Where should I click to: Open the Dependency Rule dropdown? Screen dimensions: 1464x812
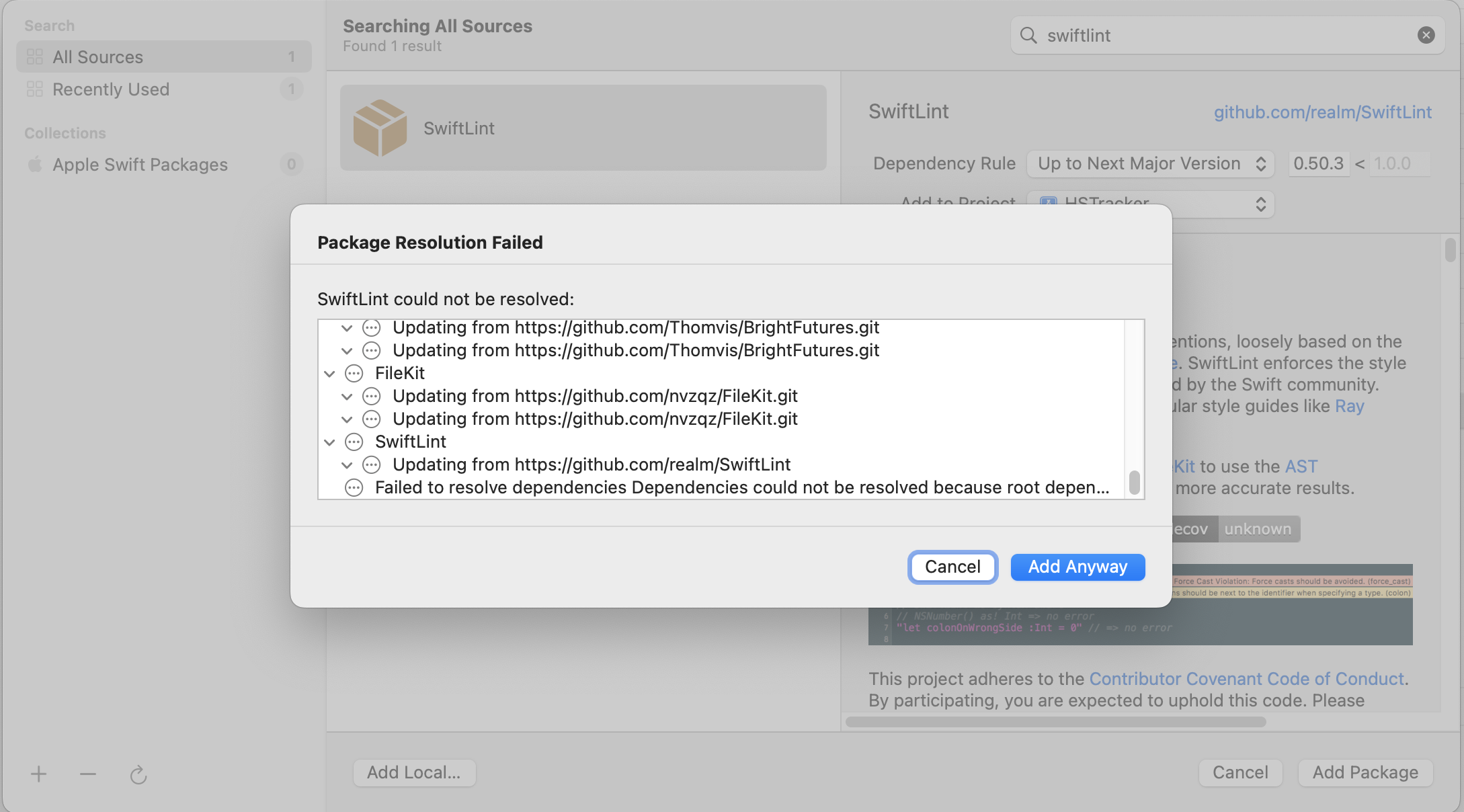coord(1150,164)
